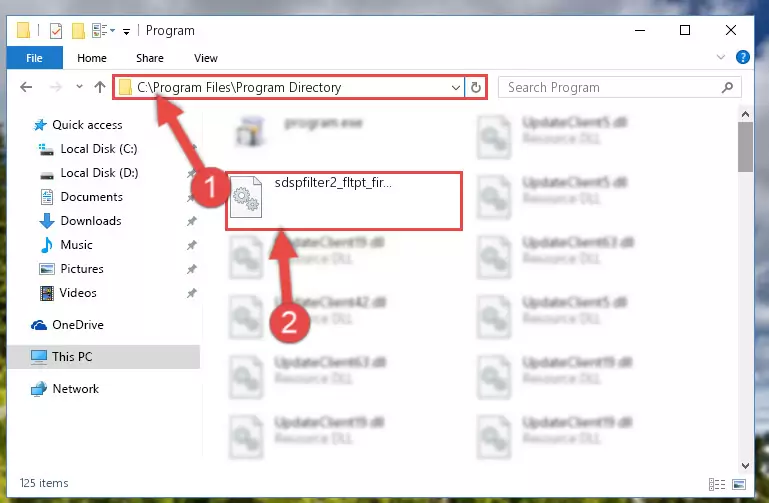
Task: Click the pin icon next to Music
Action: [191, 245]
